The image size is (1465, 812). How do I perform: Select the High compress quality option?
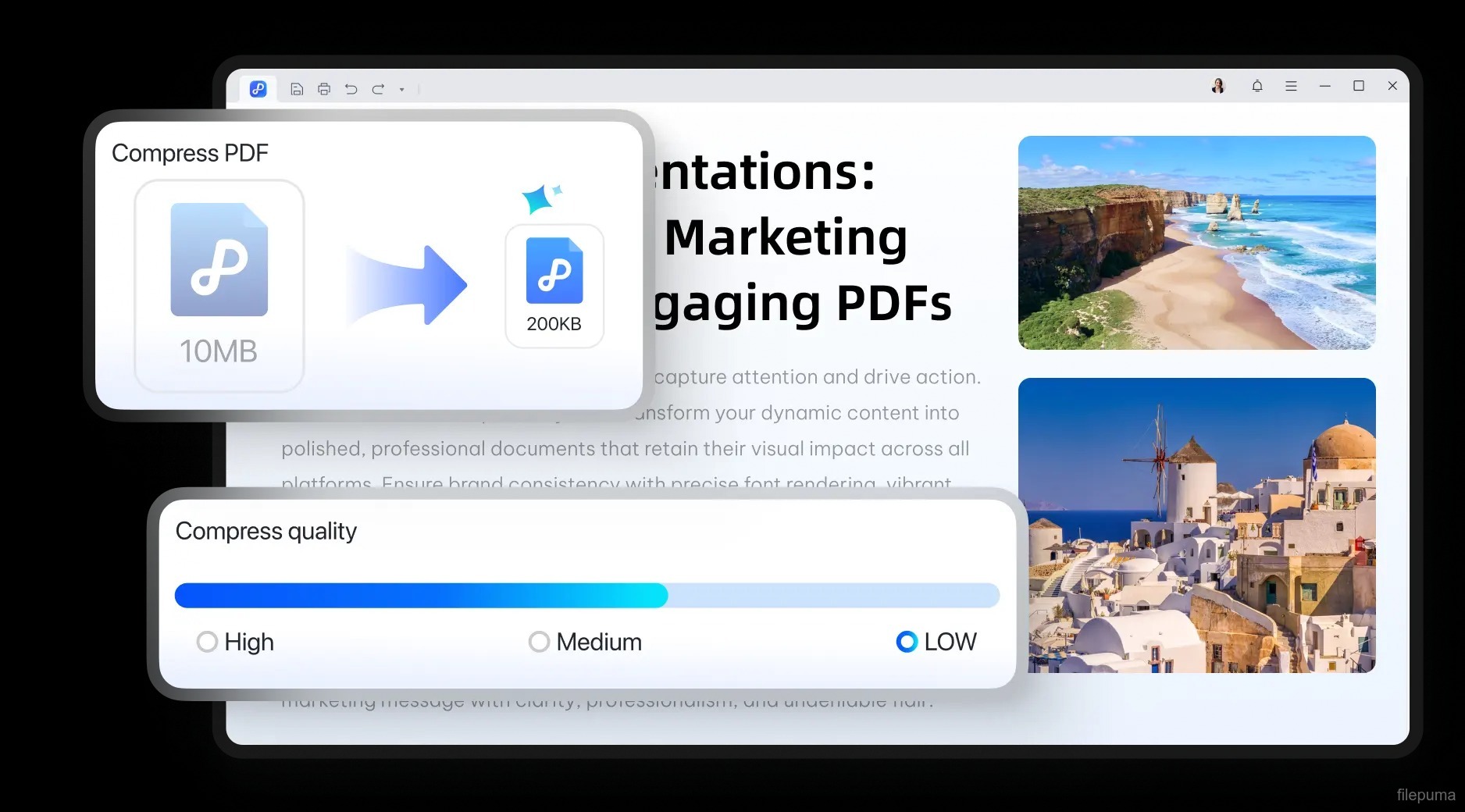pos(207,642)
